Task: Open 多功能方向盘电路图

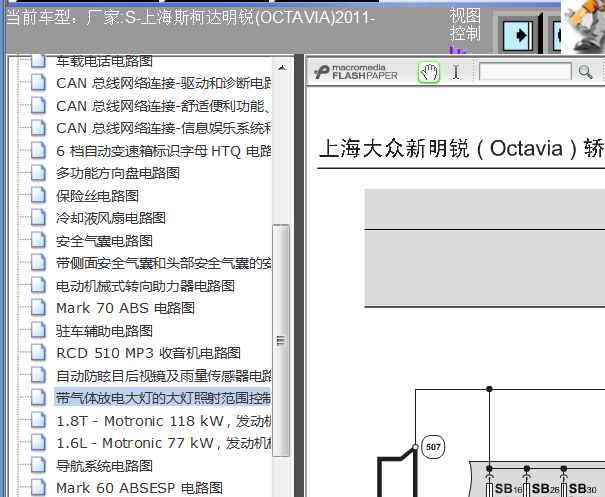Action: point(118,173)
